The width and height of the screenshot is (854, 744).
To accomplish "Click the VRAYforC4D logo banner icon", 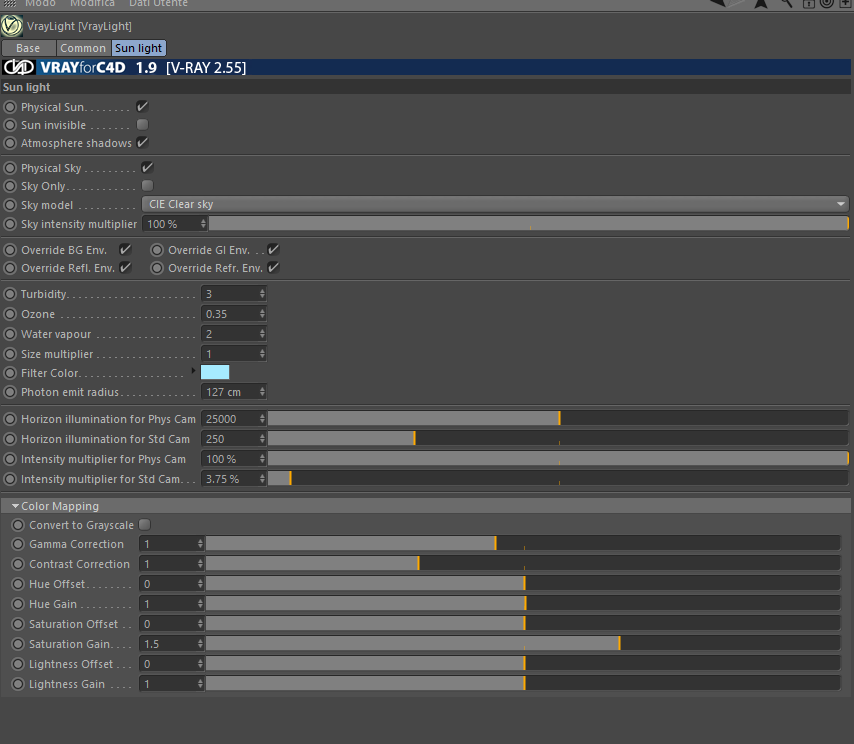I will point(20,68).
